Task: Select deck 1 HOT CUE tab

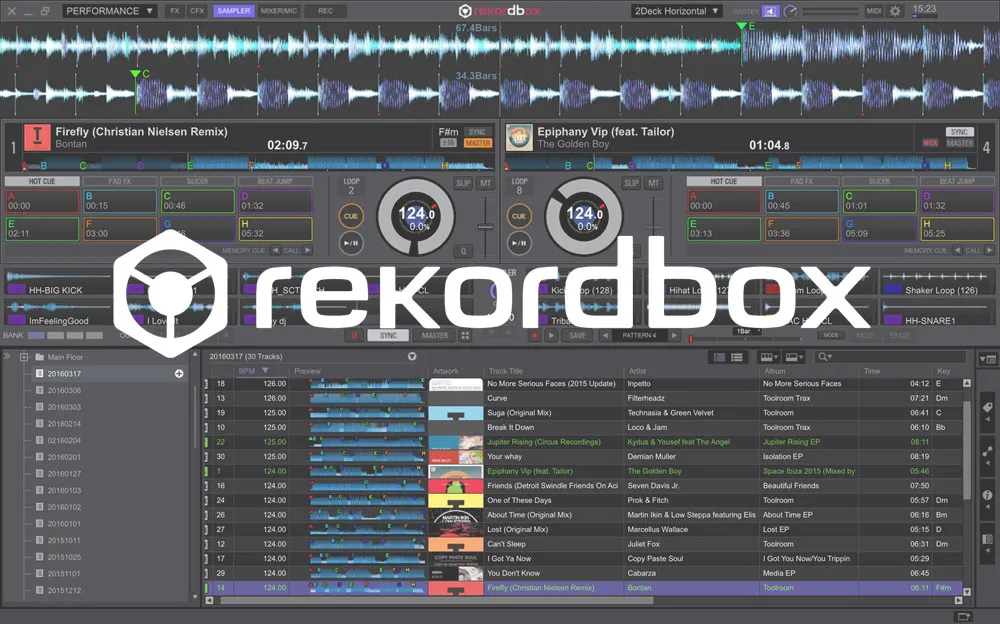Action: [x=42, y=181]
